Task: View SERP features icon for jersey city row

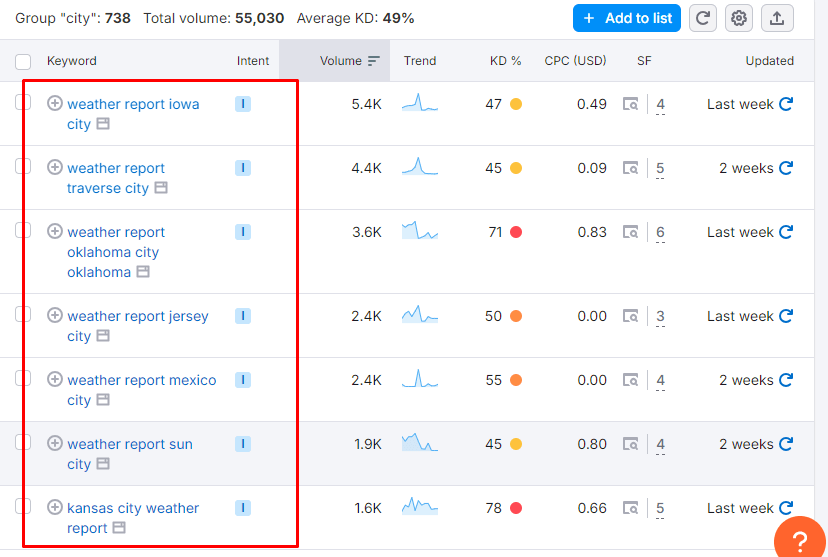Action: coord(631,316)
